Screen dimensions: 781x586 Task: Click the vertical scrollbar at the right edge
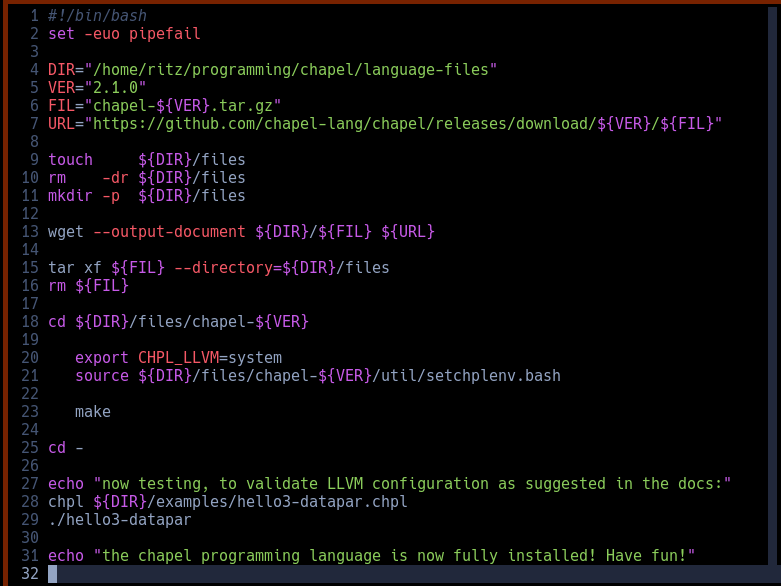point(773,286)
